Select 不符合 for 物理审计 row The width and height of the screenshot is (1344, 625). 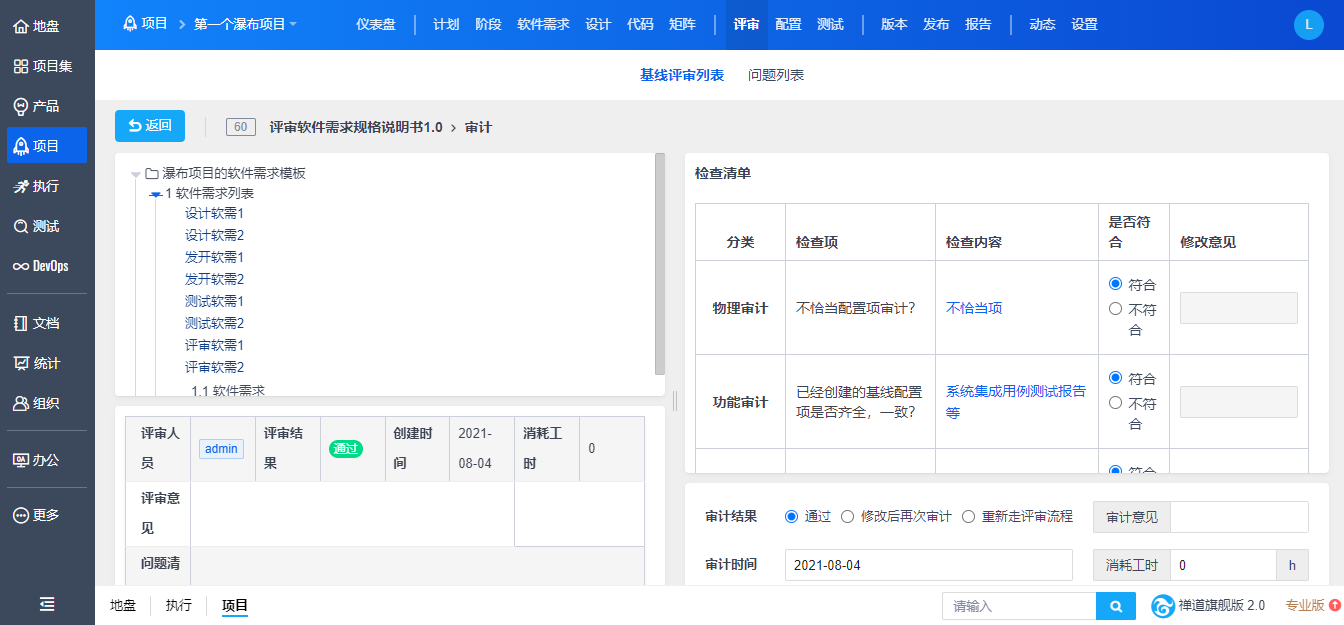tap(1115, 309)
